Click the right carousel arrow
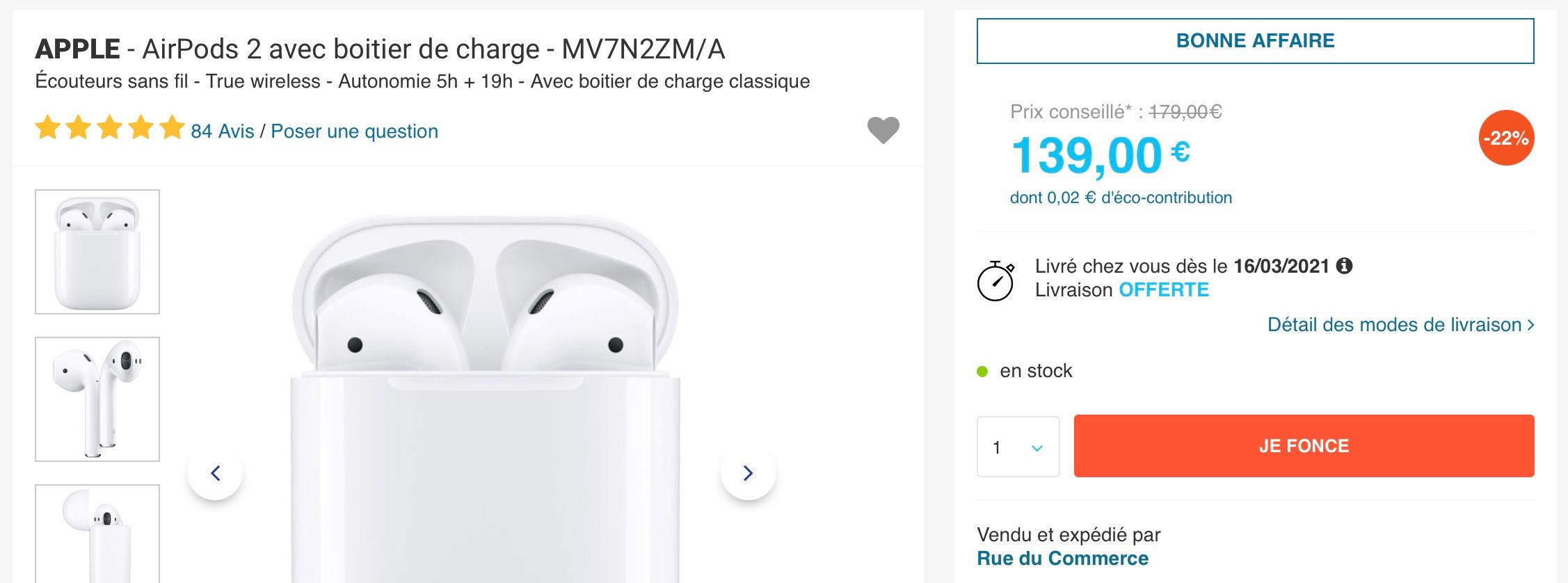The width and height of the screenshot is (1568, 583). click(x=748, y=472)
